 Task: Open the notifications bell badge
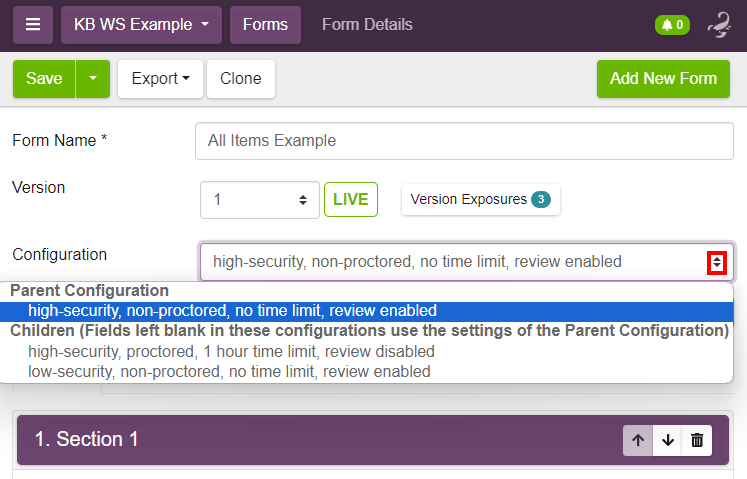click(x=672, y=25)
